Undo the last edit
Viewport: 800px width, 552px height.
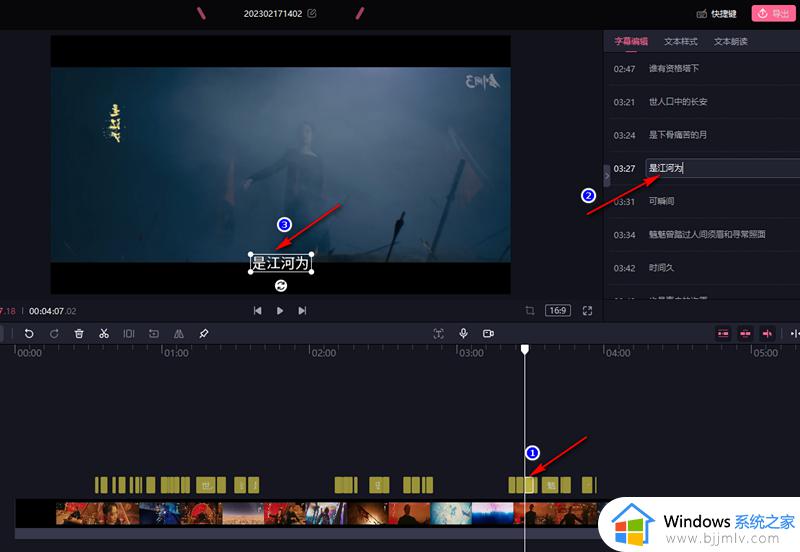(x=29, y=334)
